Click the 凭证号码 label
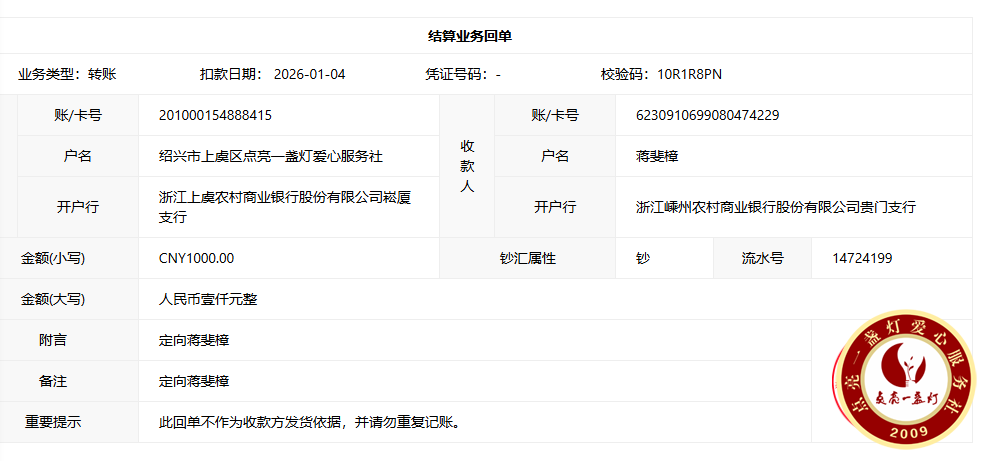This screenshot has height=461, width=986. [455, 74]
